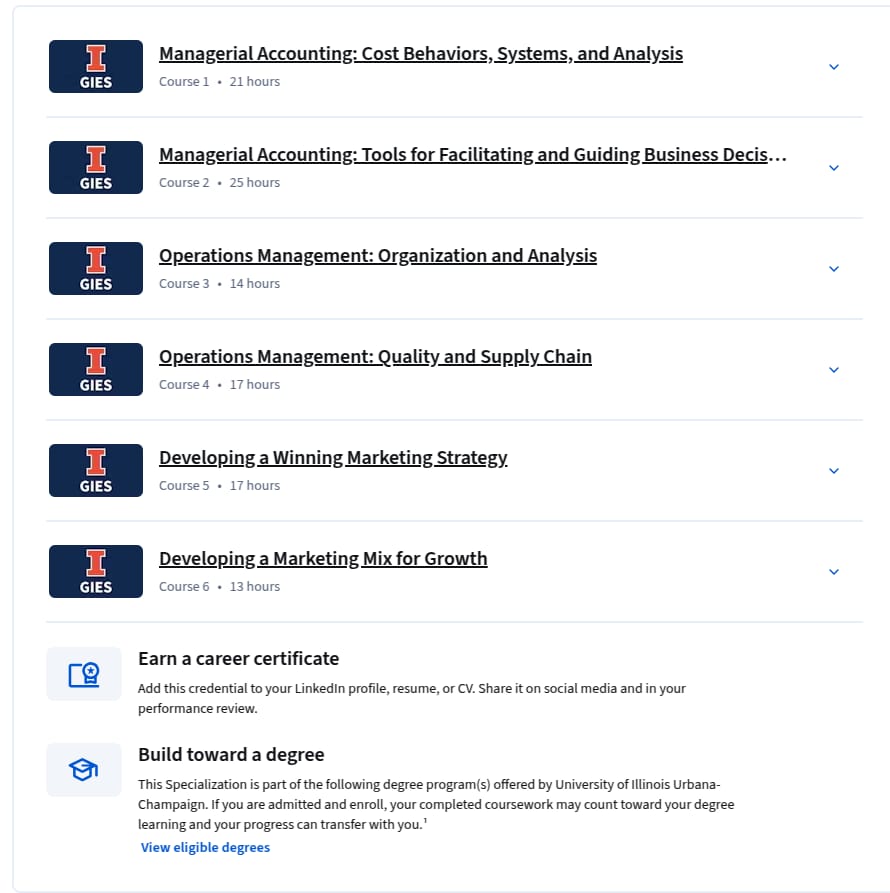Click the graduation cap degree icon
The height and width of the screenshot is (893, 890).
(x=84, y=770)
